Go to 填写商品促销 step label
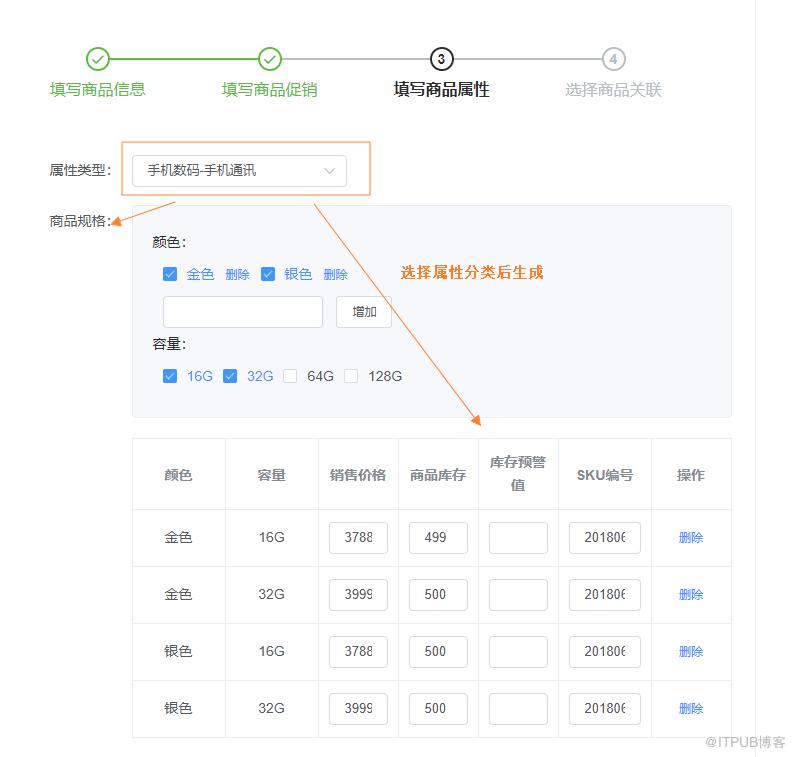This screenshot has height=757, width=795. pos(270,90)
